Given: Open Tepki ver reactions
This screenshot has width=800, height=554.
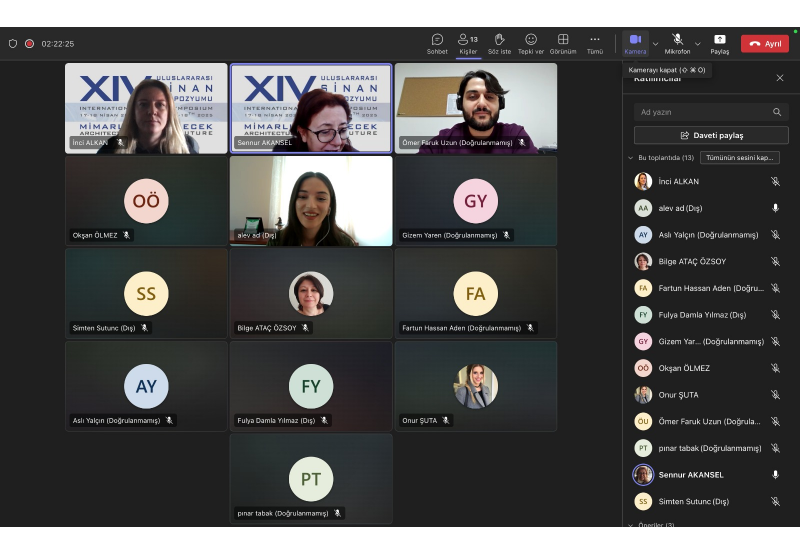Looking at the screenshot, I should tap(531, 44).
